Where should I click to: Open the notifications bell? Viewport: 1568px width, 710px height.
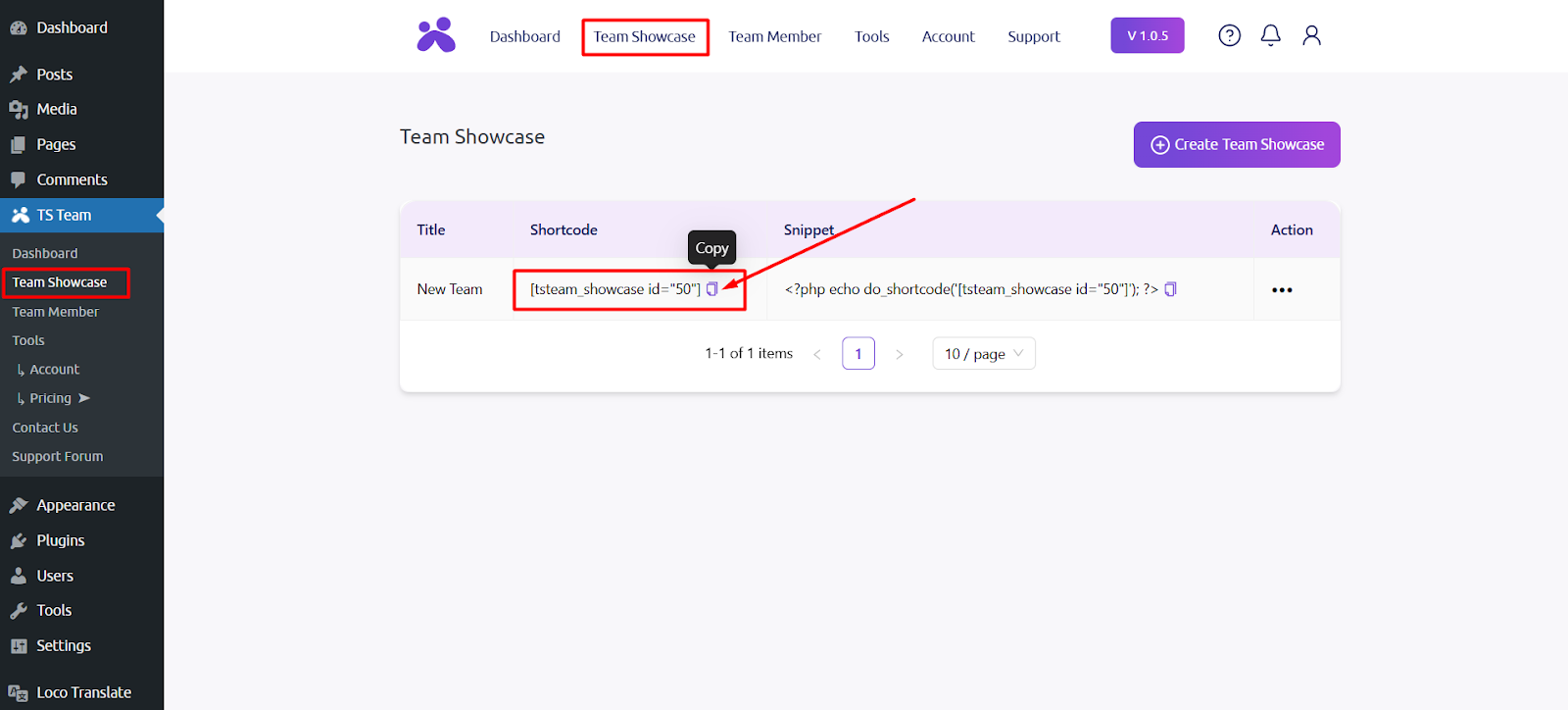[x=1270, y=36]
